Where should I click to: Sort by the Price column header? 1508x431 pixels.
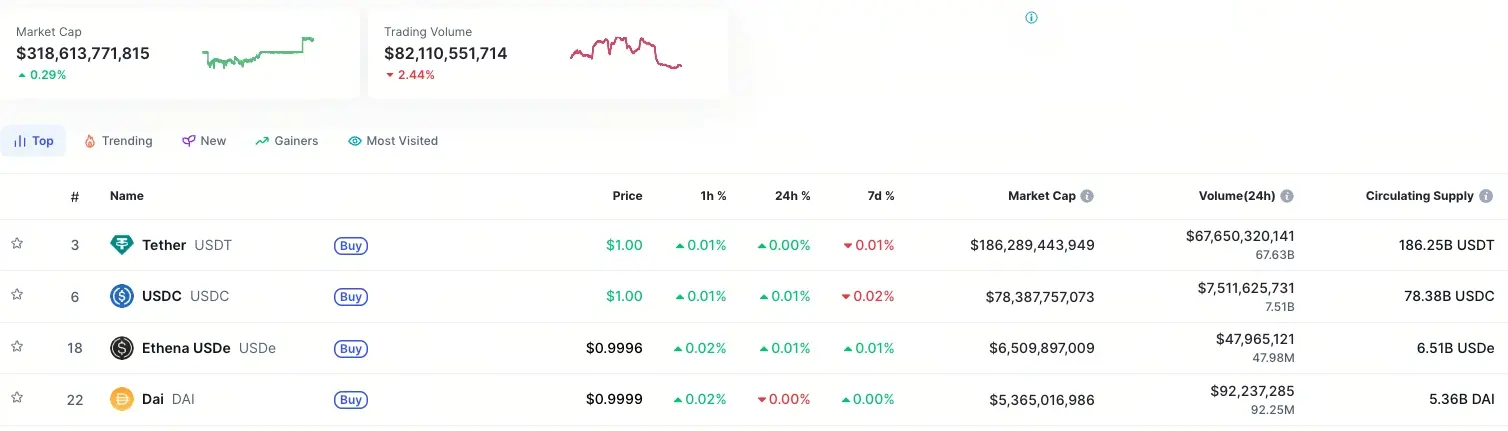point(627,196)
